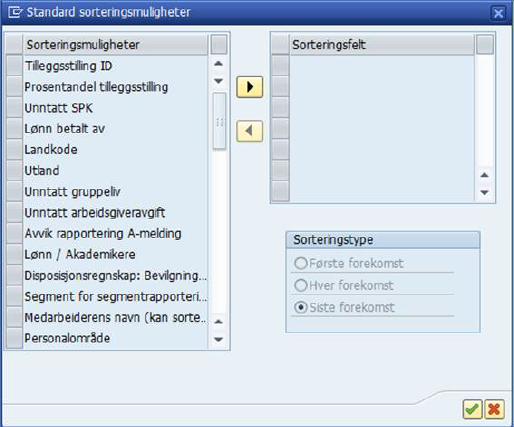The height and width of the screenshot is (427, 514).
Task: Click the row selector for Landkode
Action: point(14,150)
